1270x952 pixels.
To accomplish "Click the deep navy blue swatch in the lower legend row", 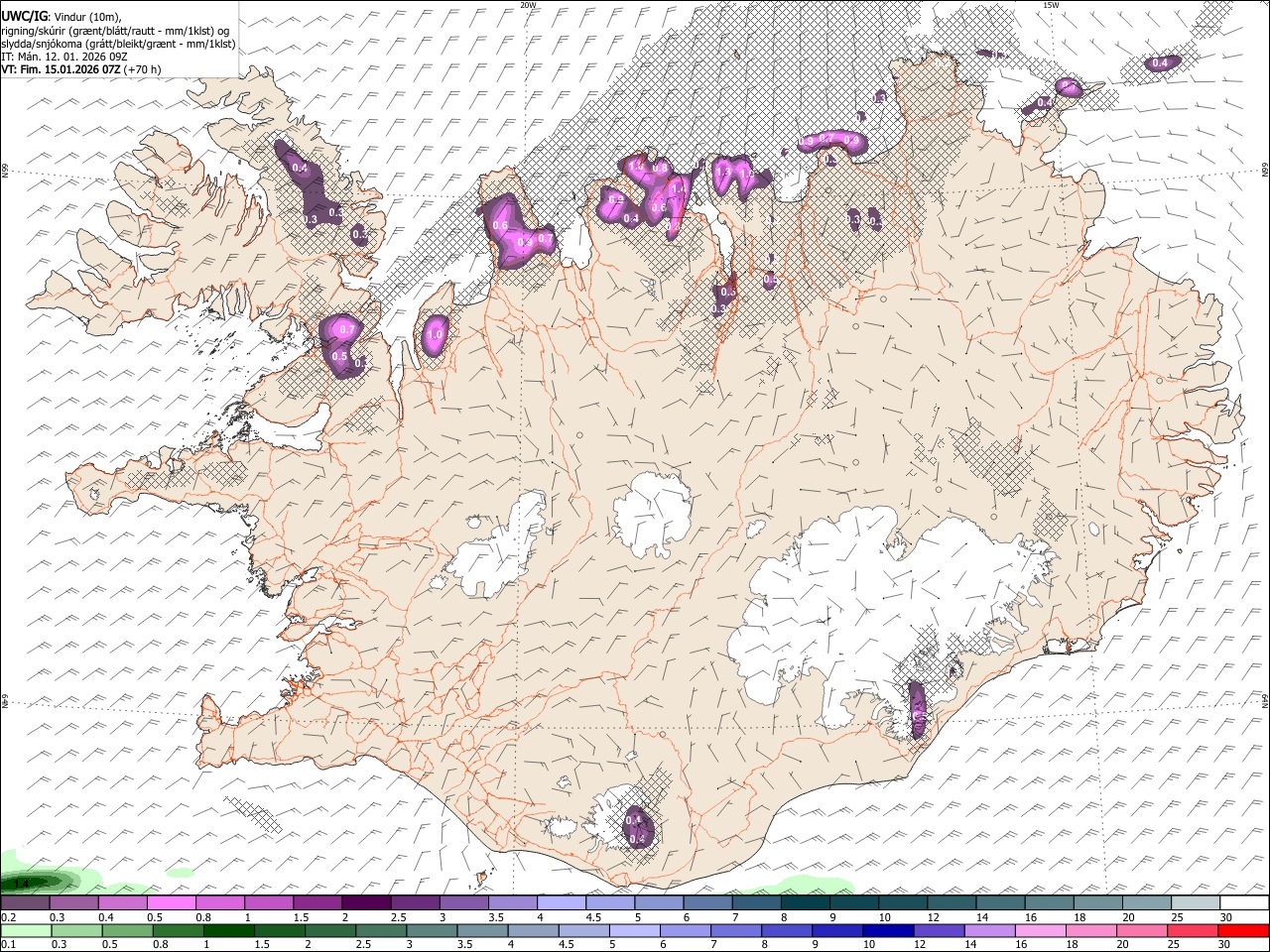I will (888, 930).
